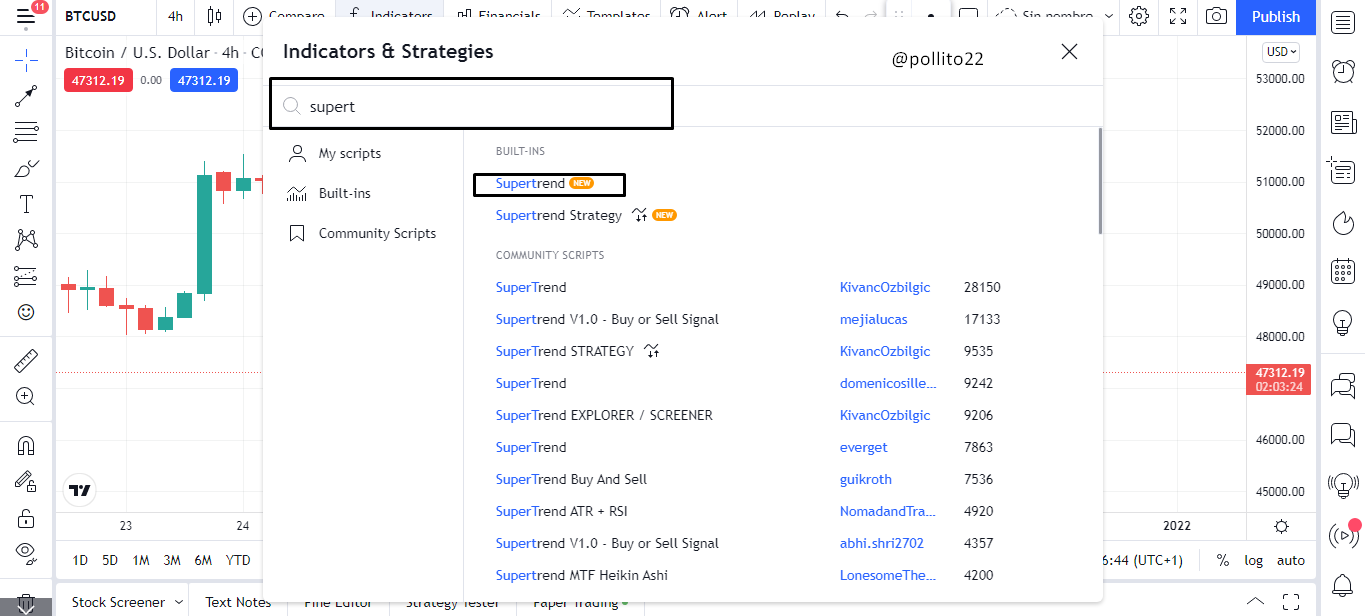The height and width of the screenshot is (616, 1365).
Task: Close the Indicators & Strategies dialog
Action: pyautogui.click(x=1069, y=51)
